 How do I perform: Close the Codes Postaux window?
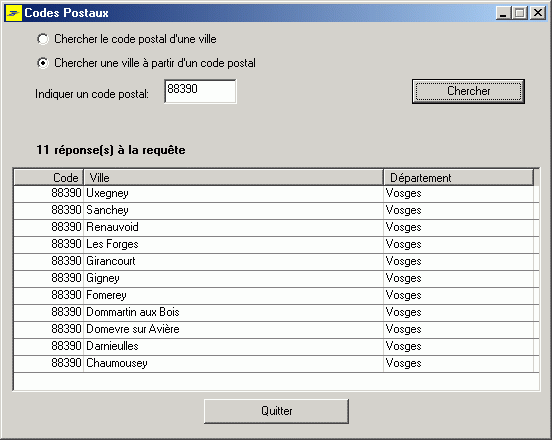[x=538, y=13]
